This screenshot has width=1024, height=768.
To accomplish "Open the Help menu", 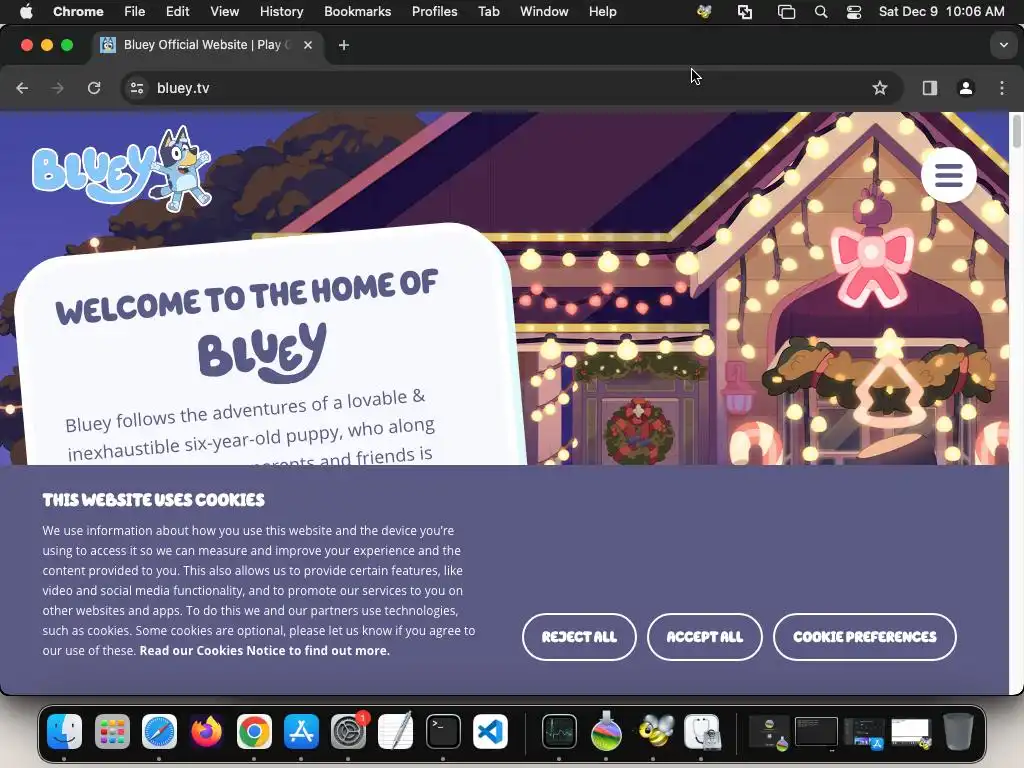I will pyautogui.click(x=602, y=12).
